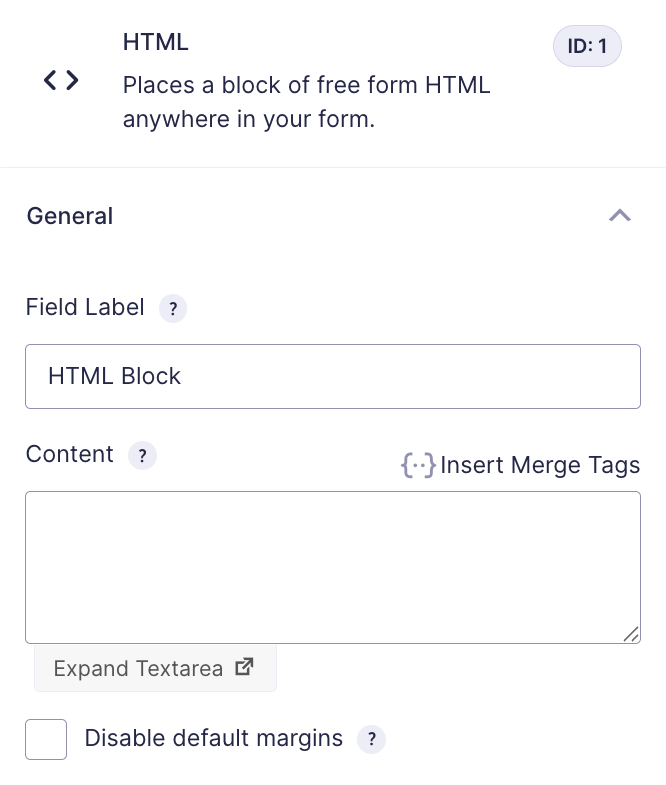
Task: Click the Disable default margins help icon
Action: pos(371,739)
